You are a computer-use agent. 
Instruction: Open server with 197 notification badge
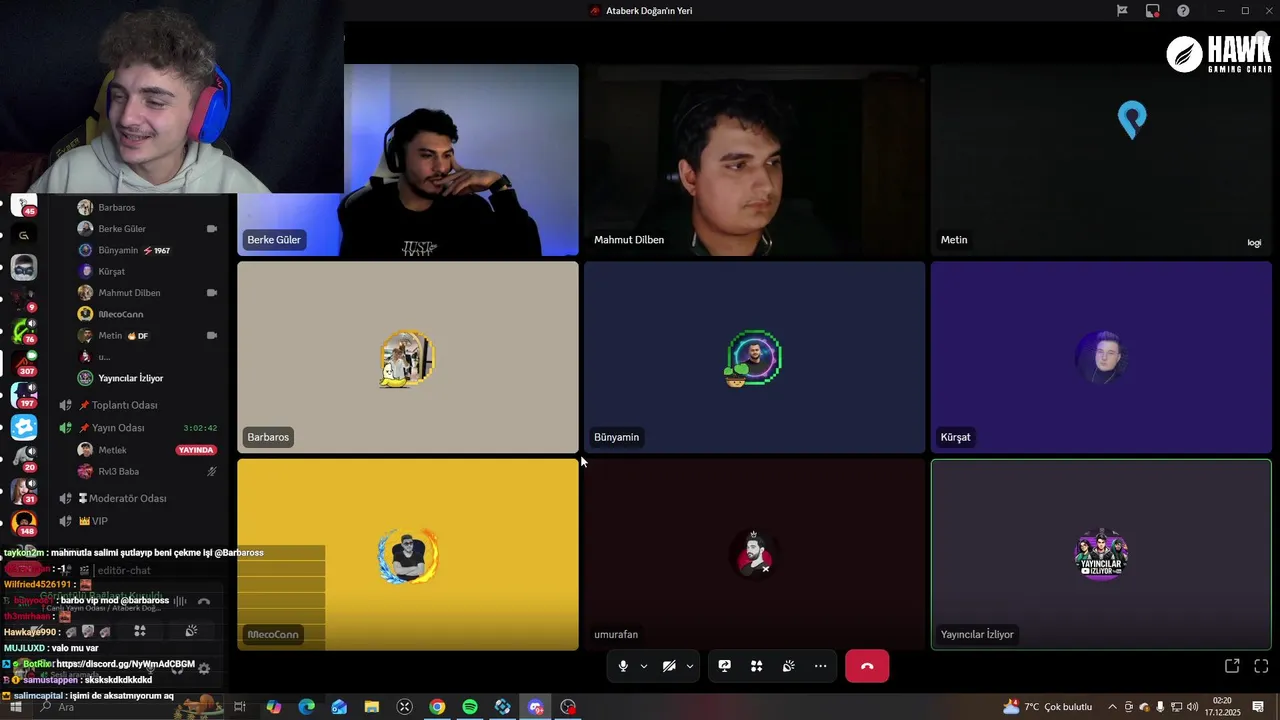pos(24,395)
